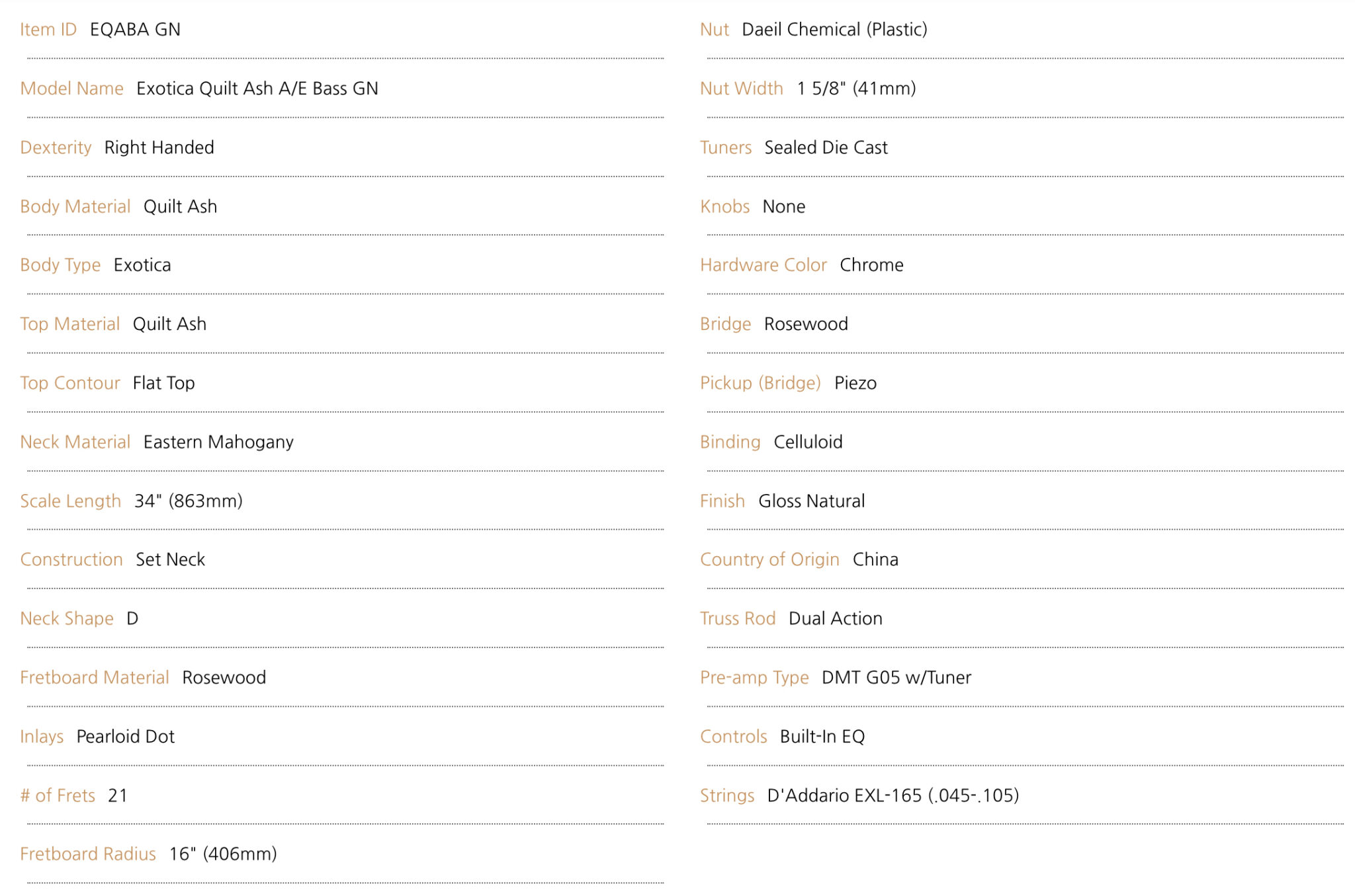Select Exotica Quilt Ash A/E Bass GN text

257,88
